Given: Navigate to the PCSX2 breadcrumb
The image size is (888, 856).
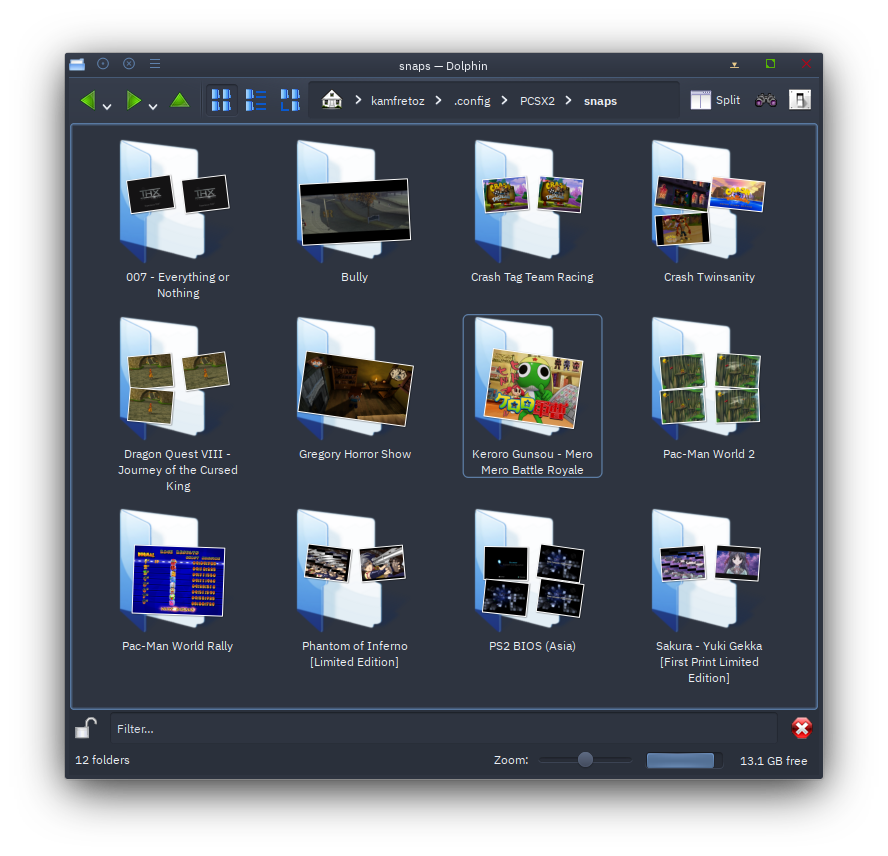Looking at the screenshot, I should 537,101.
